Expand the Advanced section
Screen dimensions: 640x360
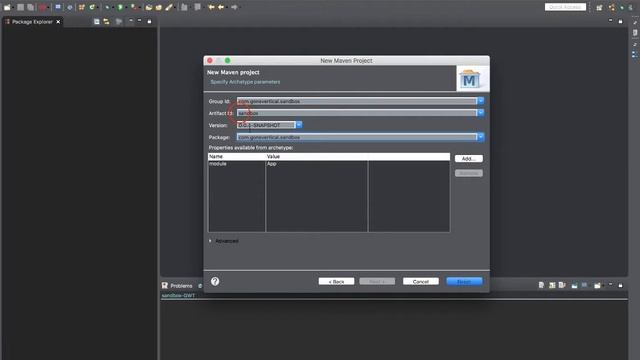(x=210, y=241)
